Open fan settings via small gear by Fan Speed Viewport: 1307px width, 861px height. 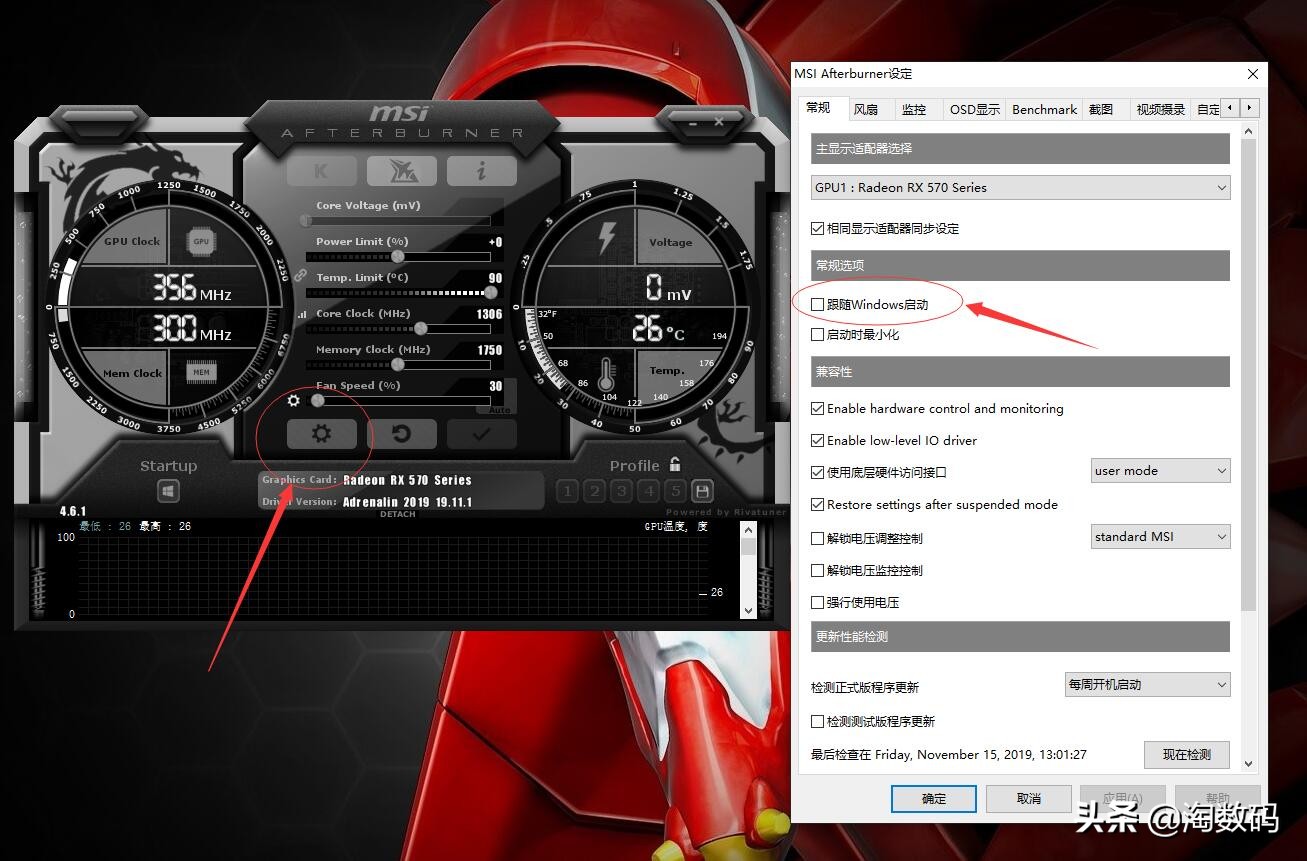(x=293, y=400)
